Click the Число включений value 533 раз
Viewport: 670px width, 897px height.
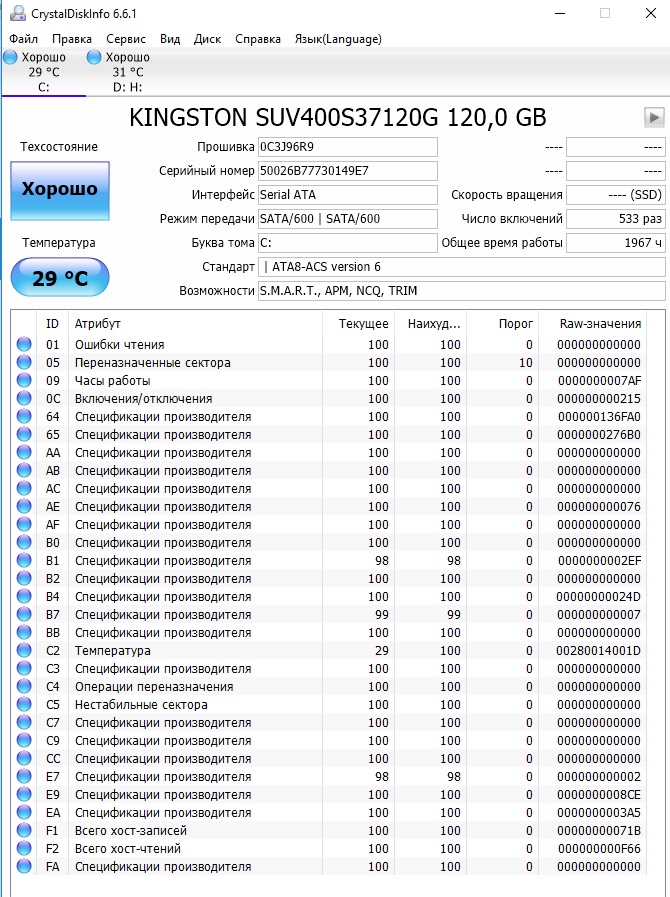click(616, 219)
